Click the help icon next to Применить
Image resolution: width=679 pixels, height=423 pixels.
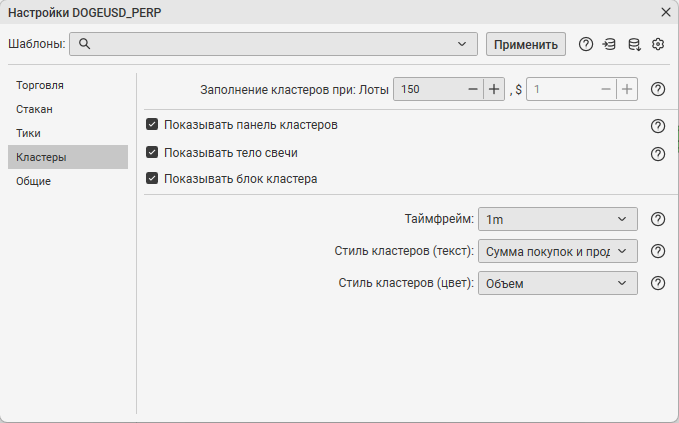586,44
